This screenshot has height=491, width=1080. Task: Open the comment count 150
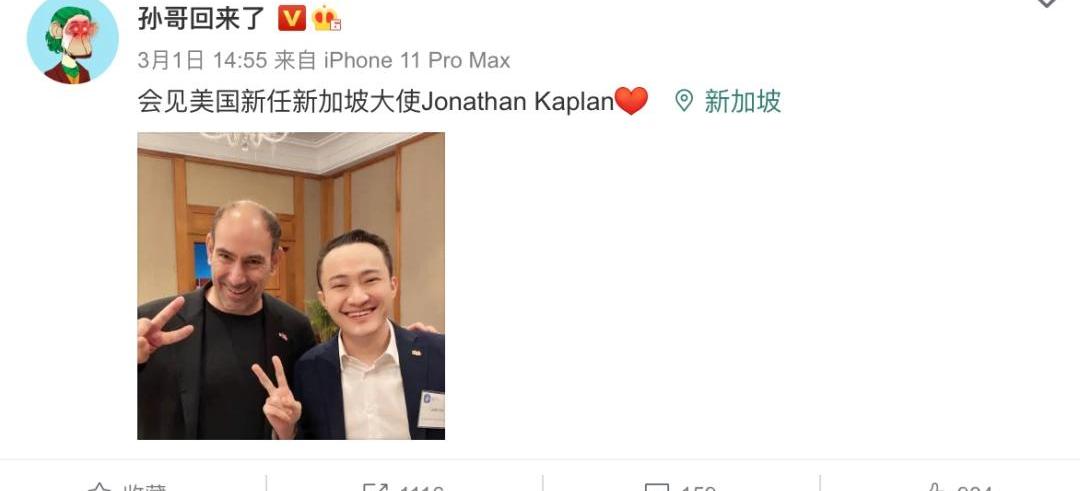coord(698,488)
